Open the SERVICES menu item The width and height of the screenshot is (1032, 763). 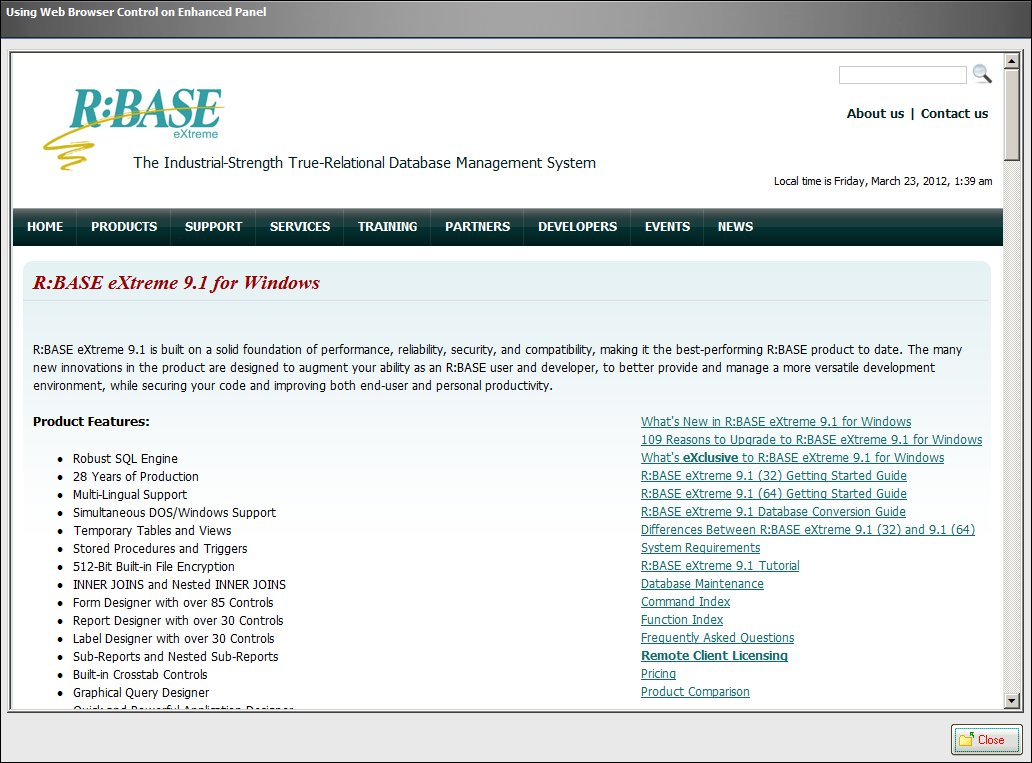click(300, 227)
